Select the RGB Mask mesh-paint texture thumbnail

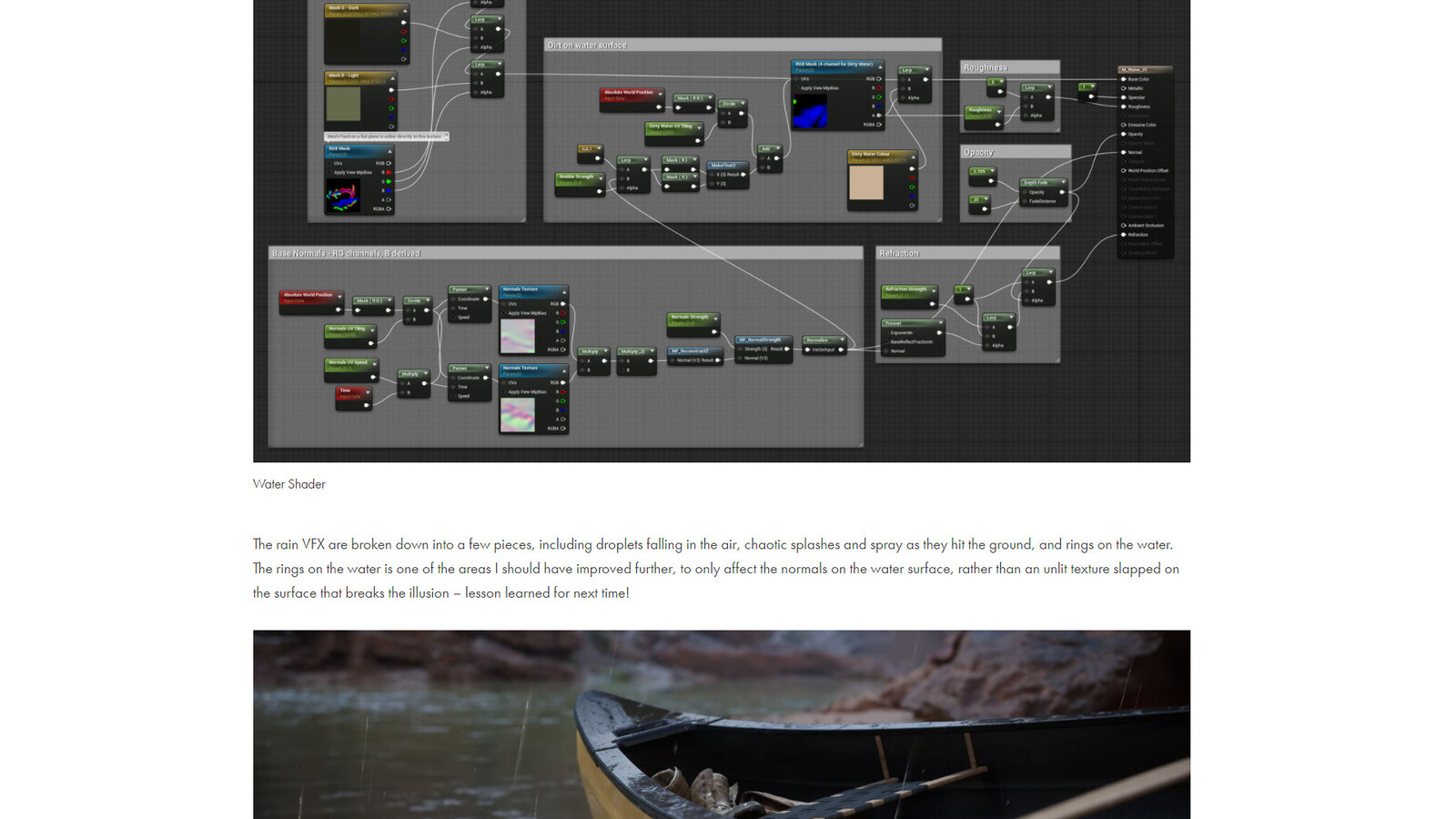[343, 196]
